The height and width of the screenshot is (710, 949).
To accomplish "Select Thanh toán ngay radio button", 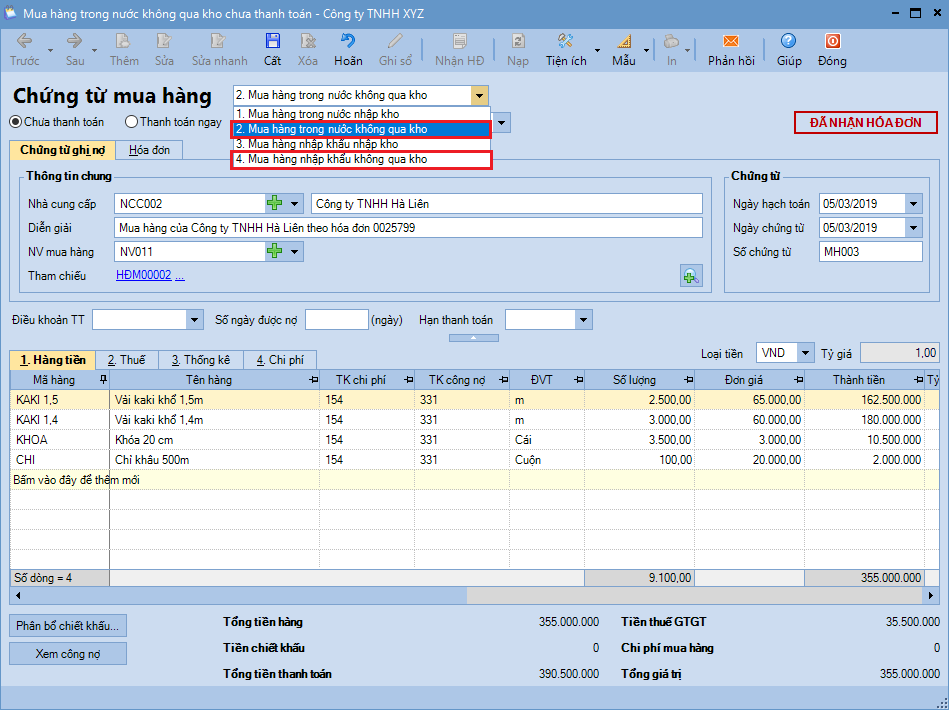I will pyautogui.click(x=132, y=122).
